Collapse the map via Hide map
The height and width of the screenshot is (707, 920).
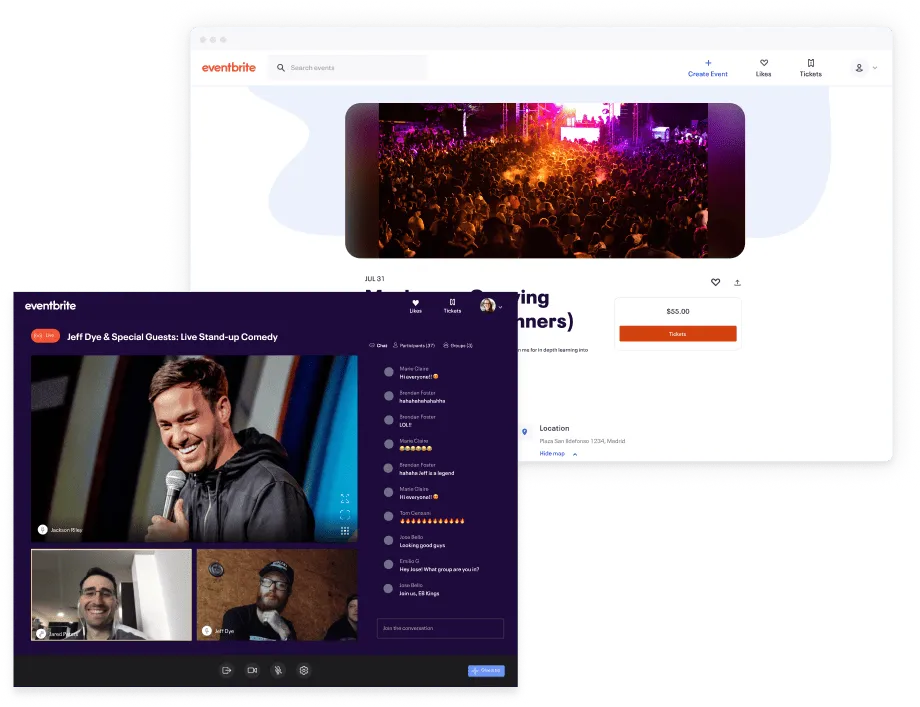click(551, 453)
